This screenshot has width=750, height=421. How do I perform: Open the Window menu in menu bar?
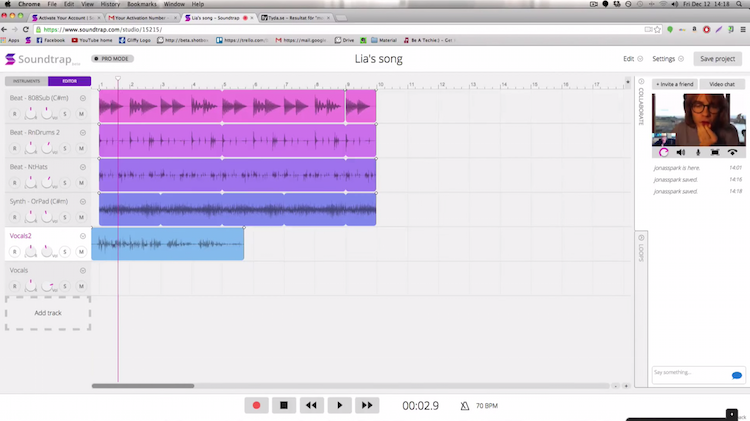click(x=174, y=4)
